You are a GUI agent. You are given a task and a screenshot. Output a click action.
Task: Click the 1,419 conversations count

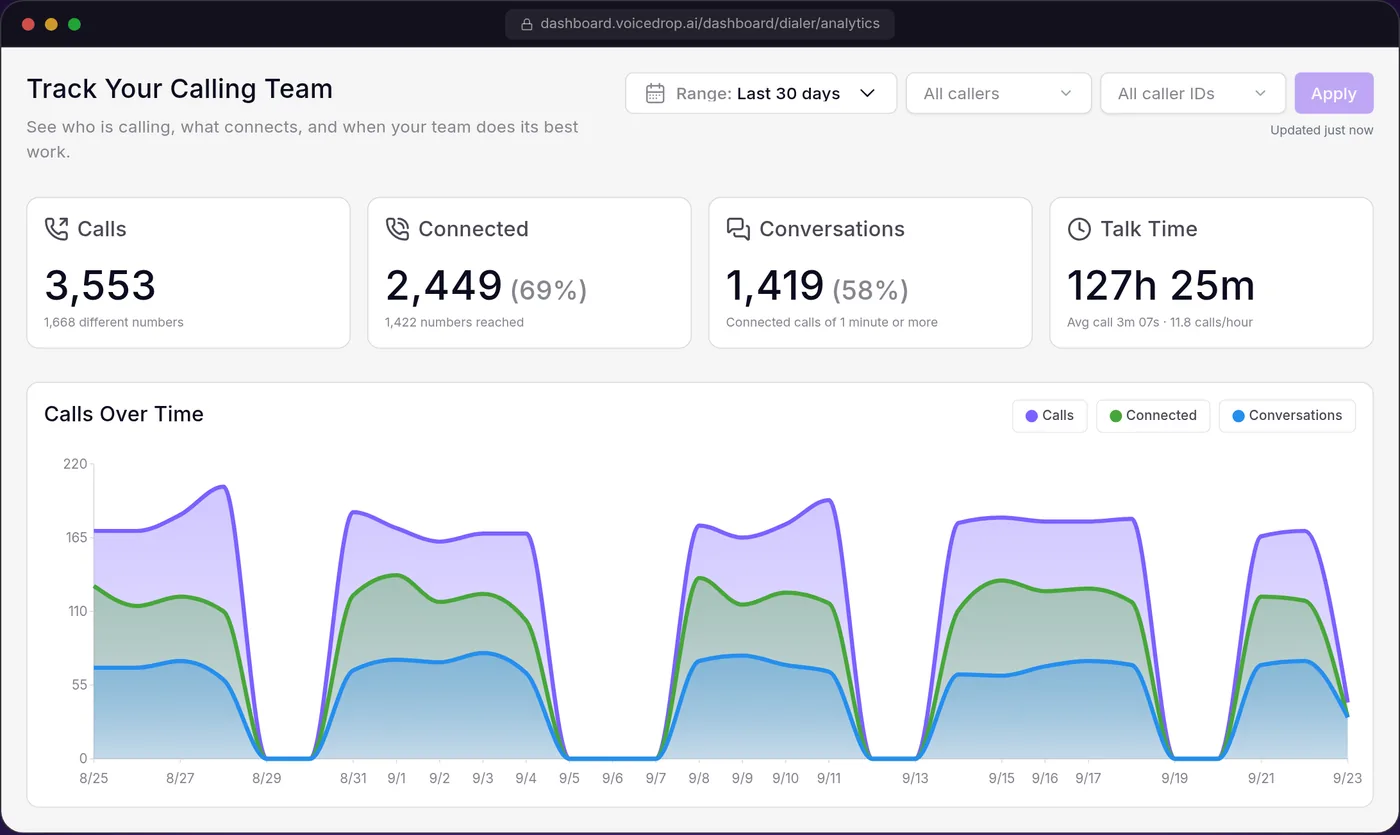point(775,286)
